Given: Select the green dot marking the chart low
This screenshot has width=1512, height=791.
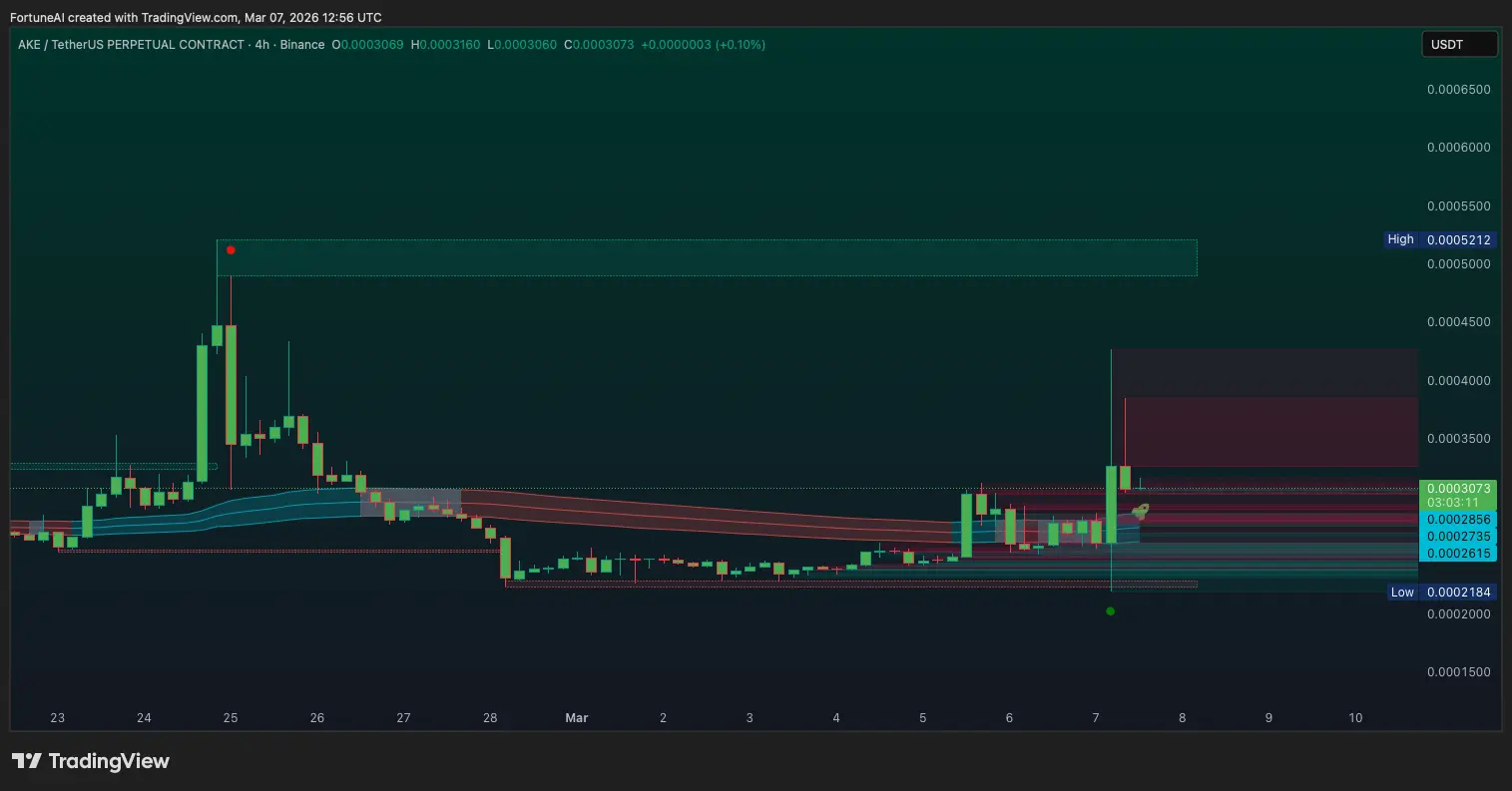Looking at the screenshot, I should tap(1111, 611).
